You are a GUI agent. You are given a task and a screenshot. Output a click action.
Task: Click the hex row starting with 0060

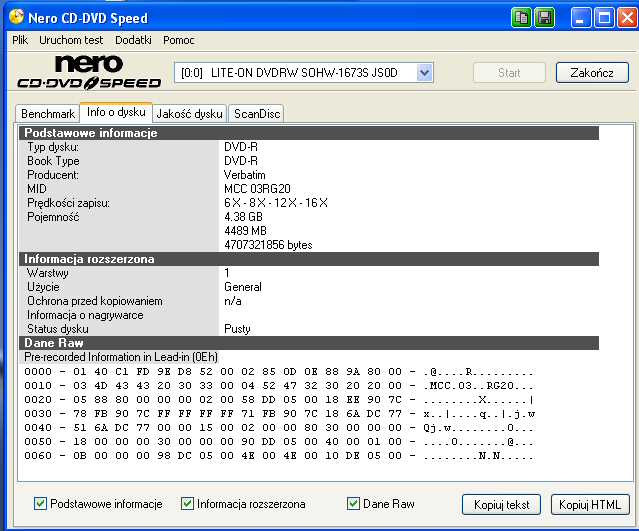pyautogui.click(x=279, y=456)
